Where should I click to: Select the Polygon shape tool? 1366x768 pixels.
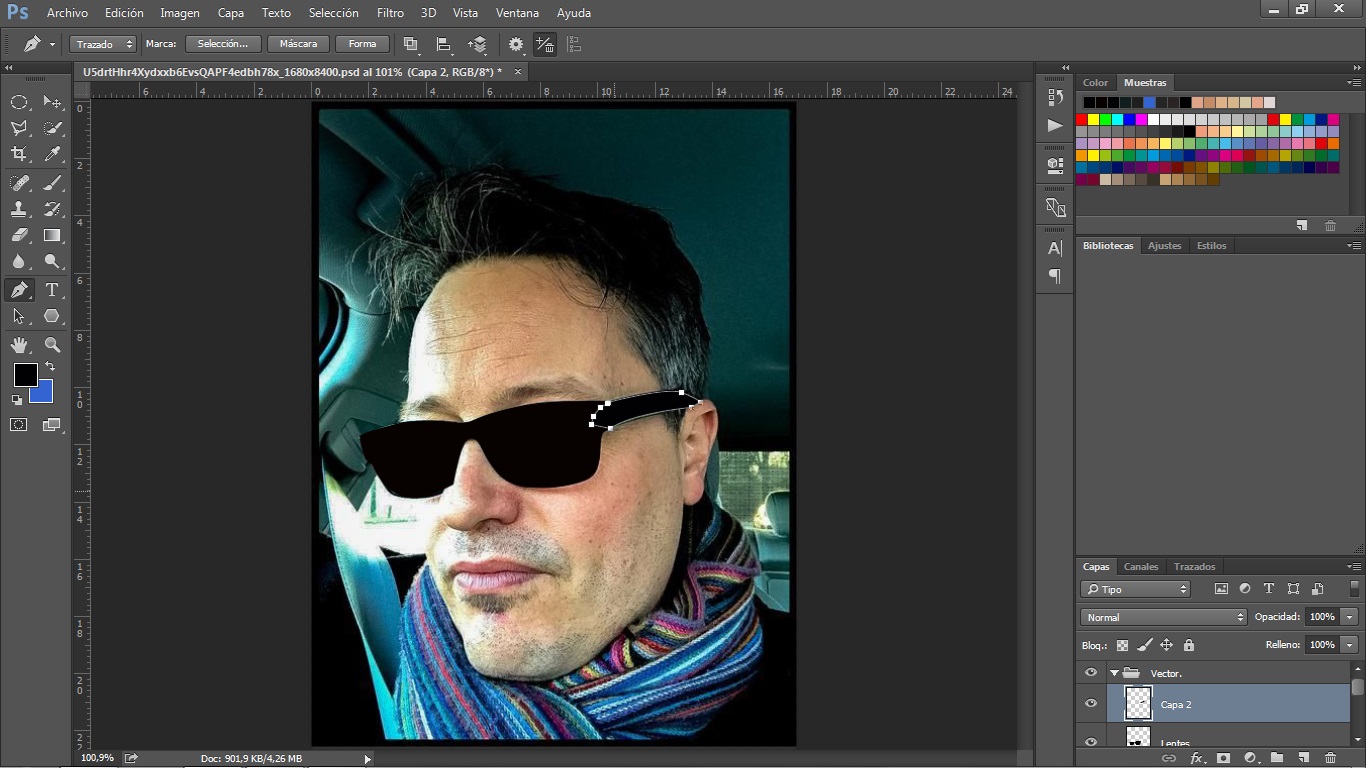tap(52, 316)
